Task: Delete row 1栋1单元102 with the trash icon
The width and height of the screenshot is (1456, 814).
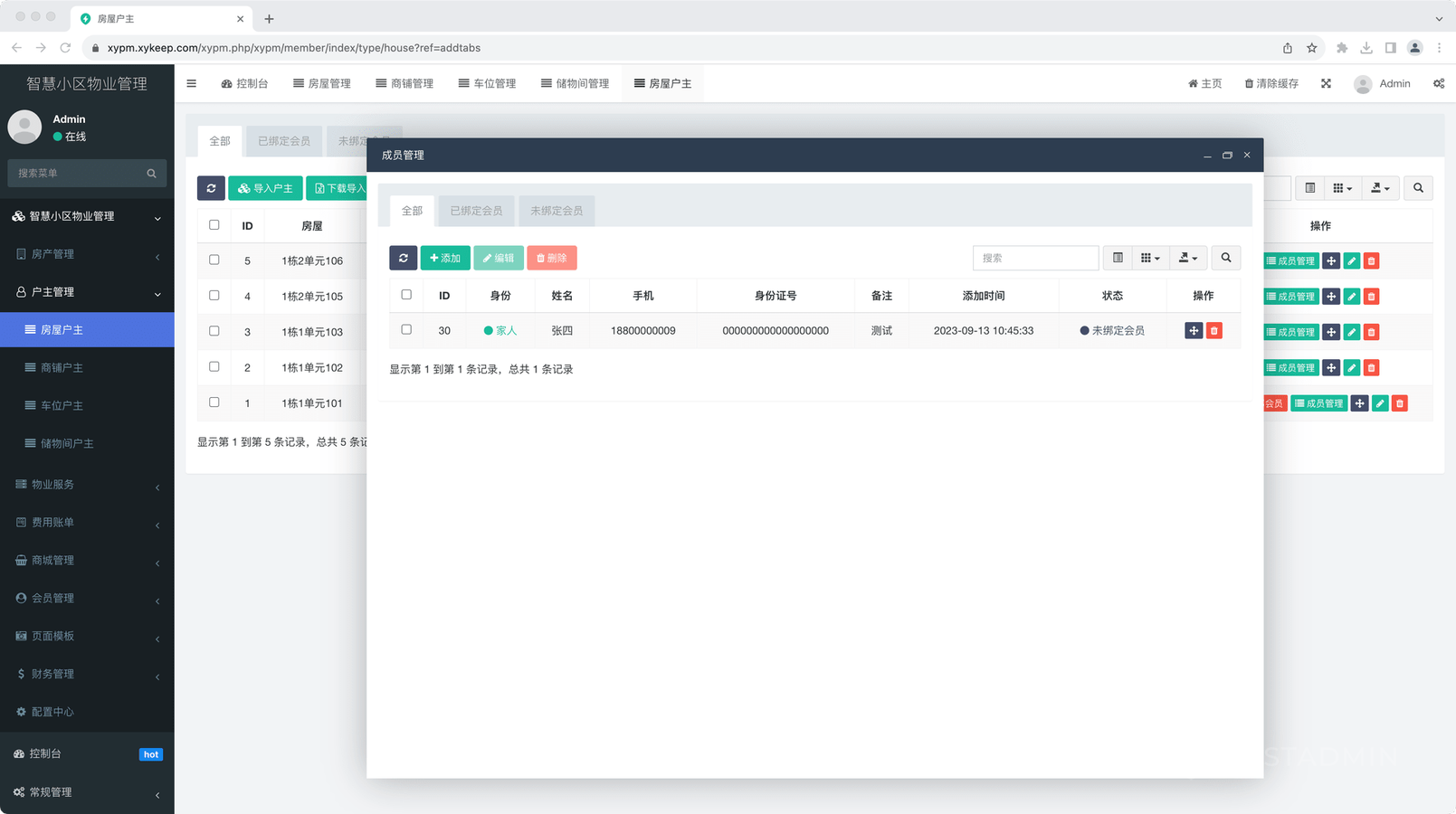Action: coord(1372,368)
